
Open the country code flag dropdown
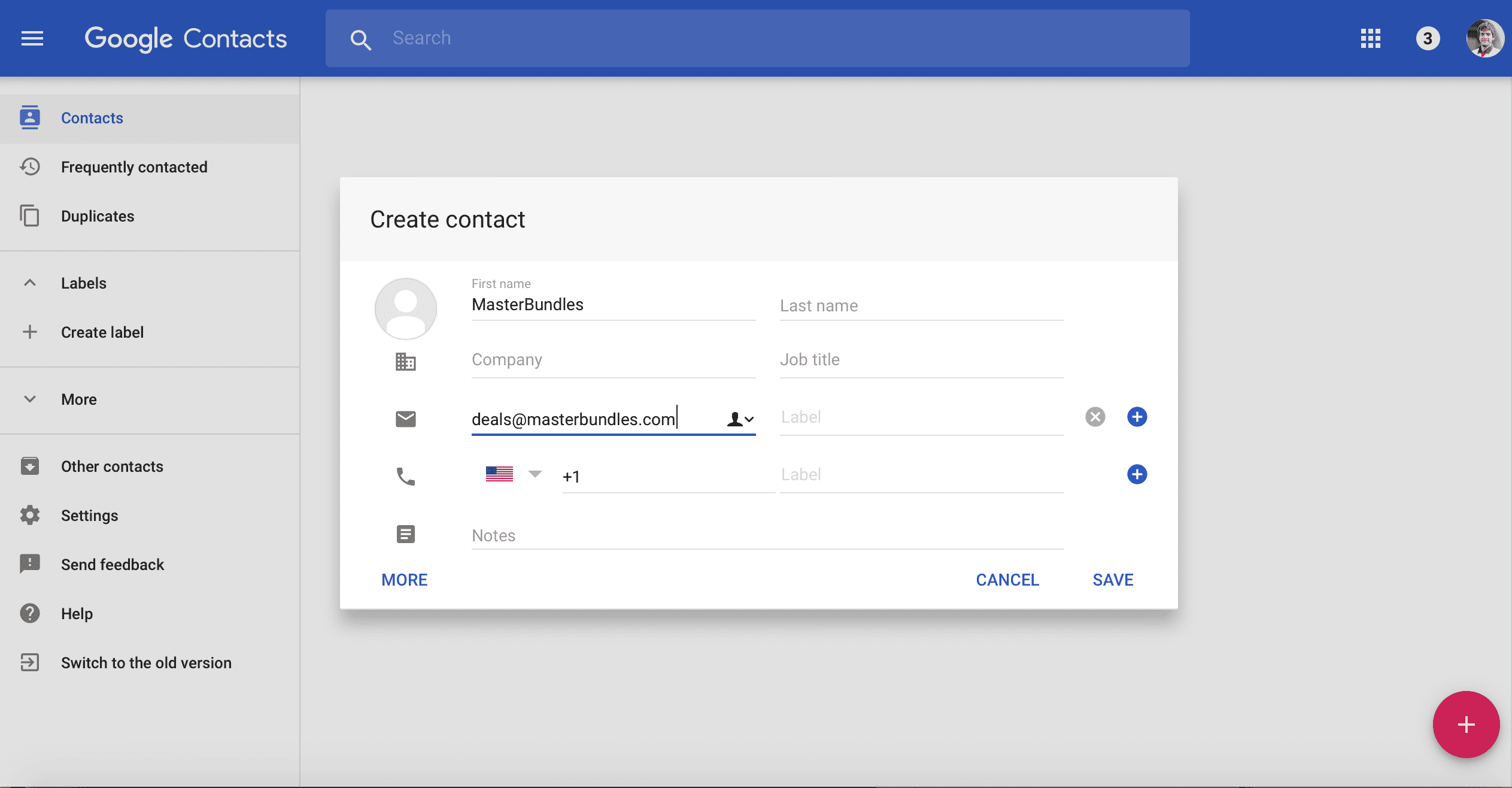tap(514, 474)
